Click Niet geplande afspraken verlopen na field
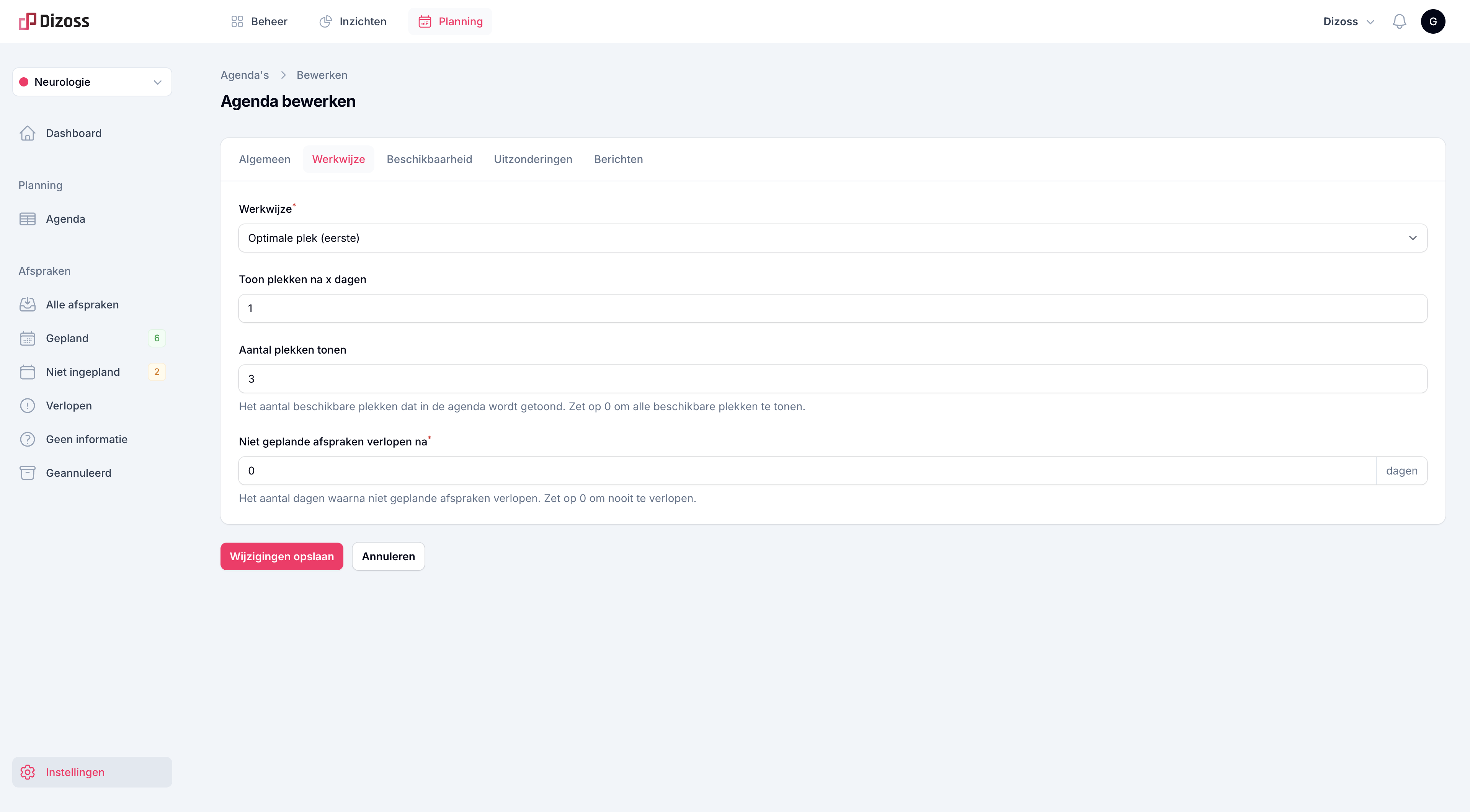Viewport: 1470px width, 812px height. [807, 470]
